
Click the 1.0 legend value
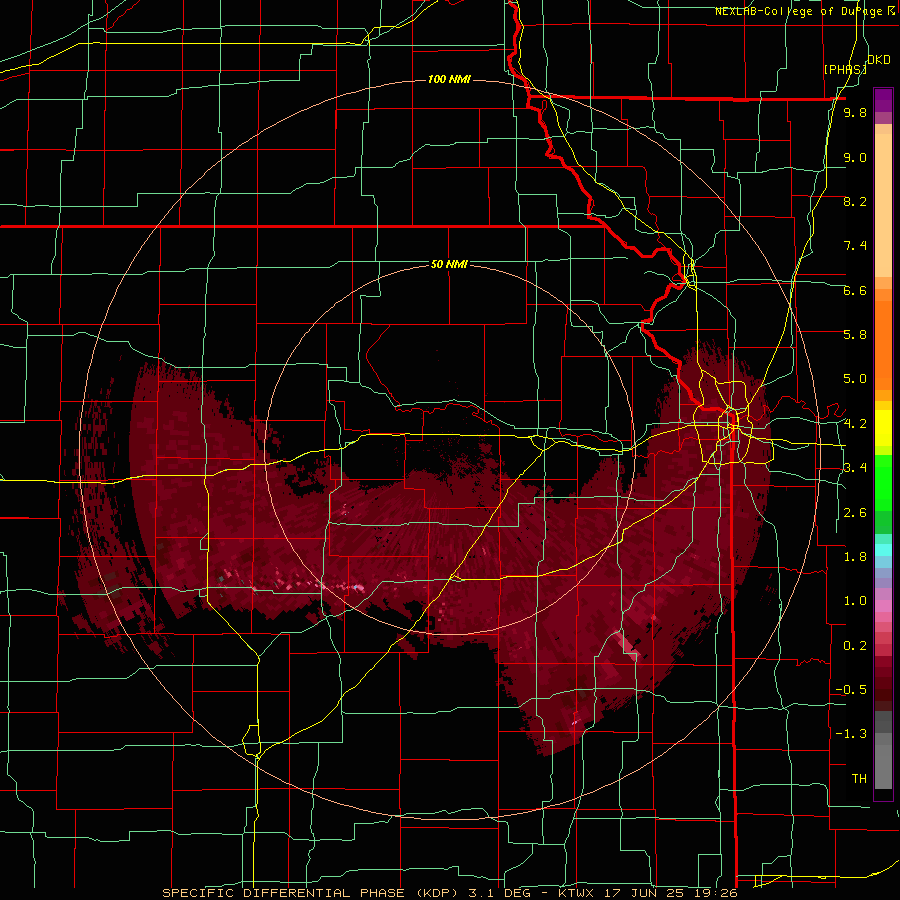855,601
